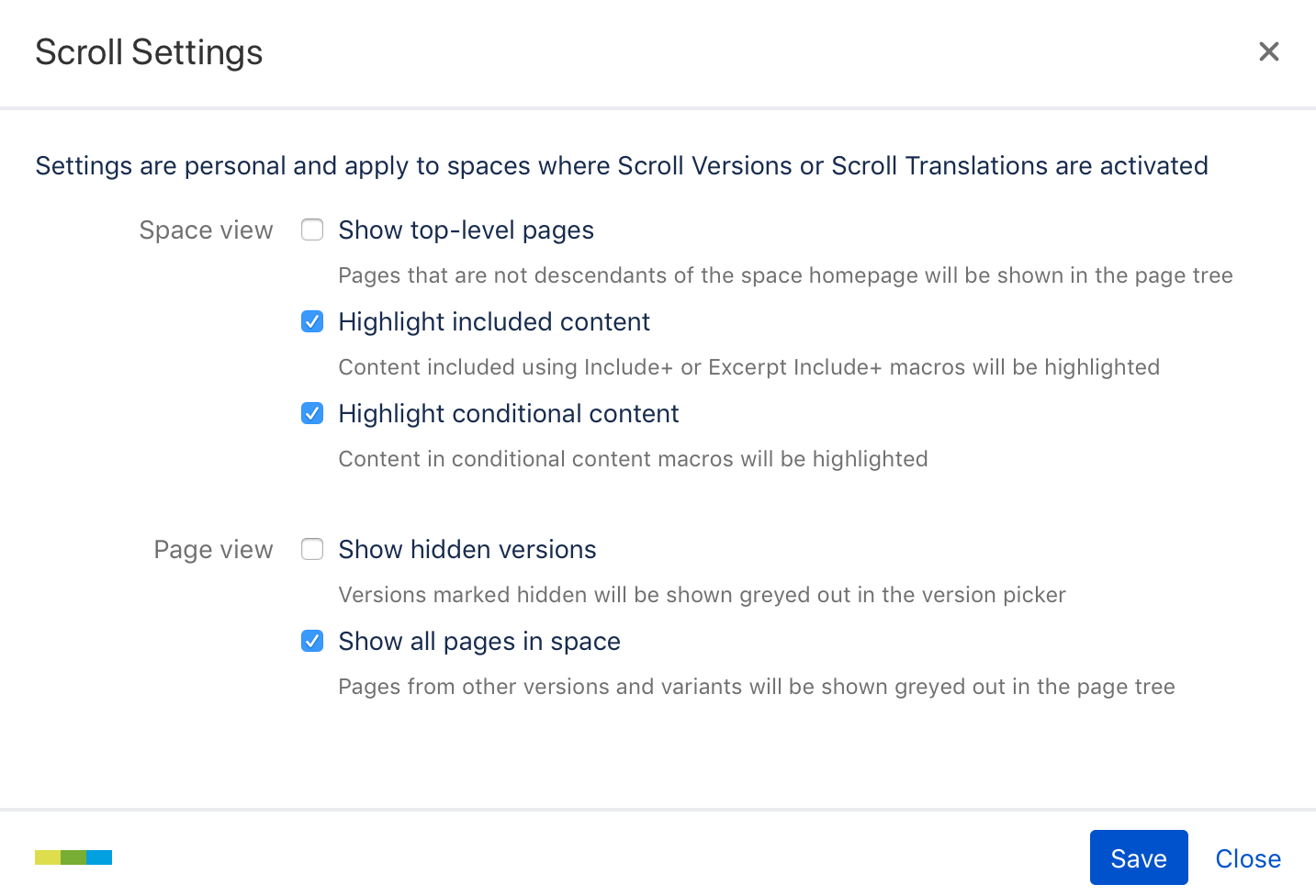This screenshot has height=896, width=1316.
Task: Tick the Show hidden versions checkbox
Action: pyautogui.click(x=312, y=549)
